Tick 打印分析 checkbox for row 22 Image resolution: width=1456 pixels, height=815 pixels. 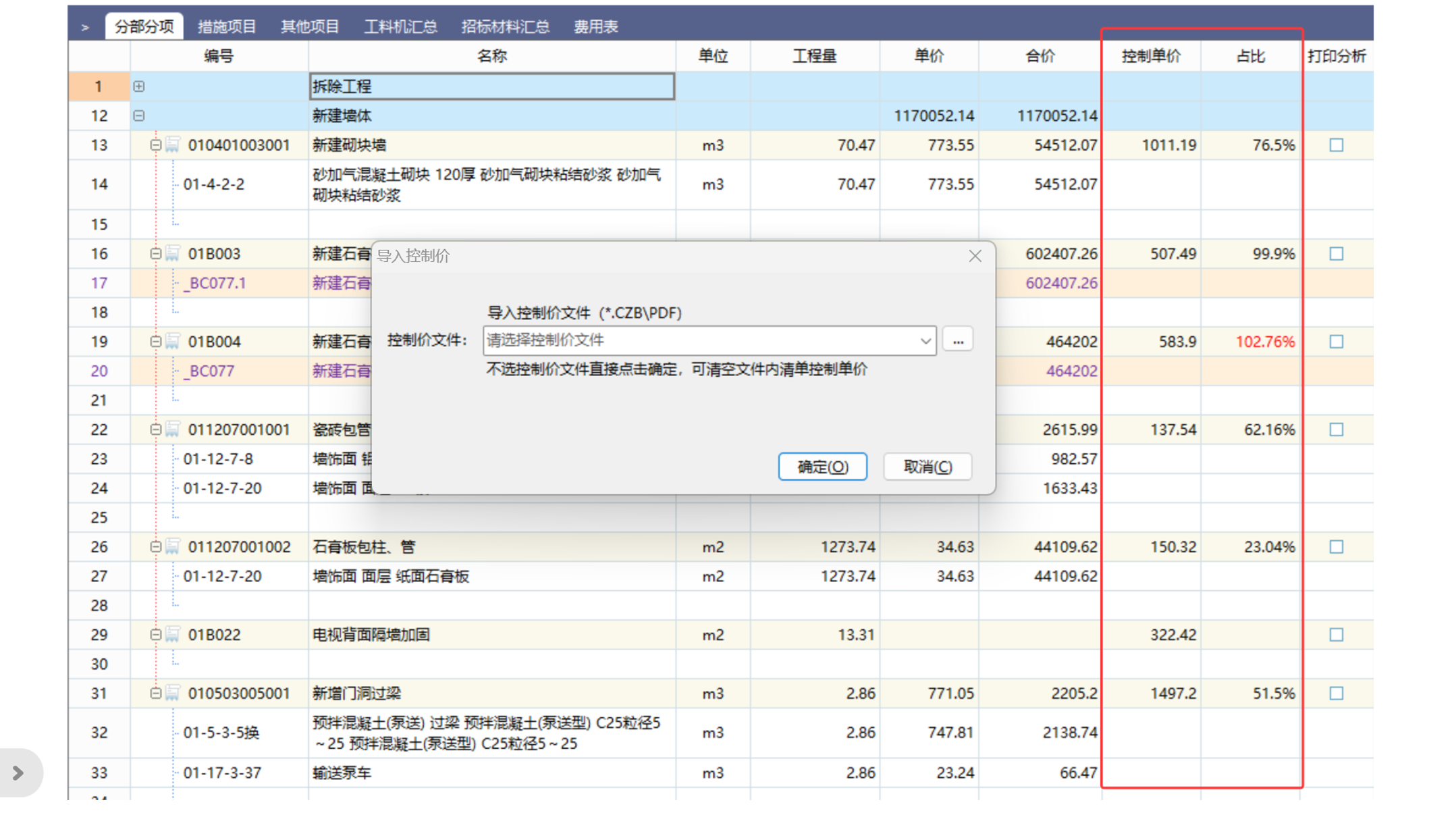1336,429
